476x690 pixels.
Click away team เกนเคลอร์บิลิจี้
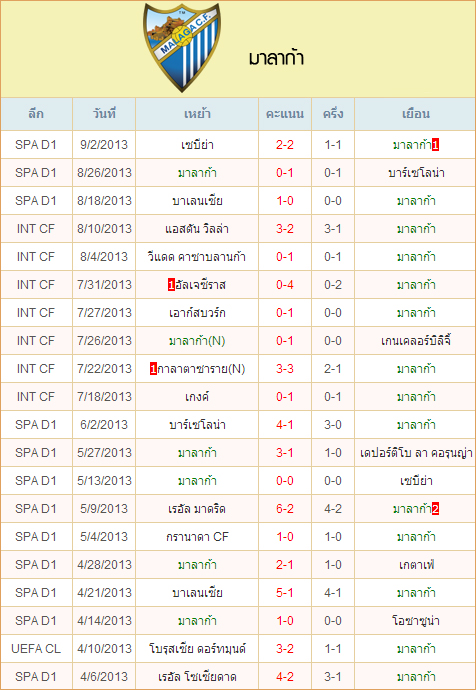pyautogui.click(x=416, y=341)
